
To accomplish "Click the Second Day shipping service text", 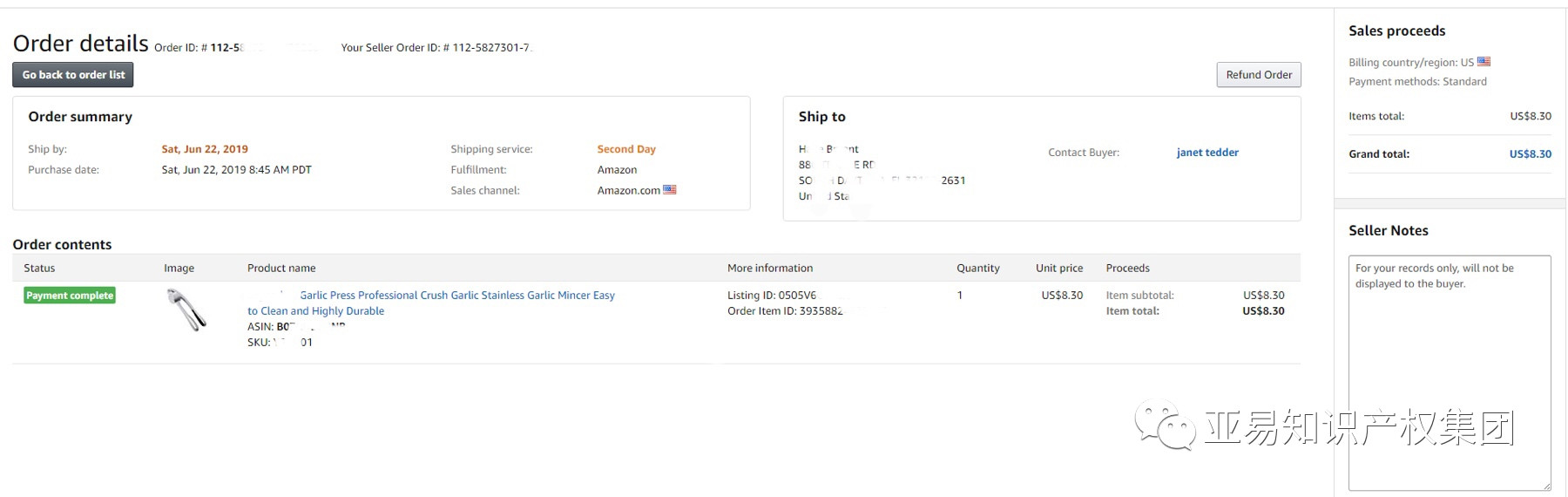I will [626, 149].
